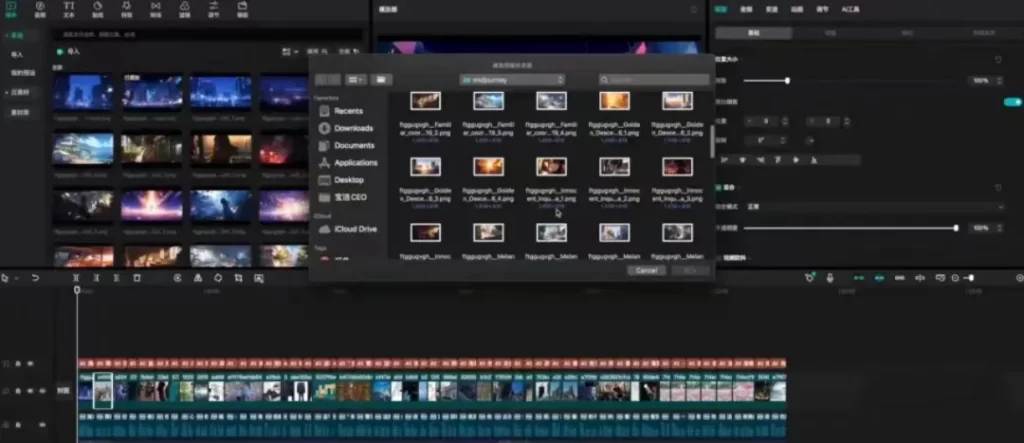Click the split clip tool in the timeline toolbar

76,278
